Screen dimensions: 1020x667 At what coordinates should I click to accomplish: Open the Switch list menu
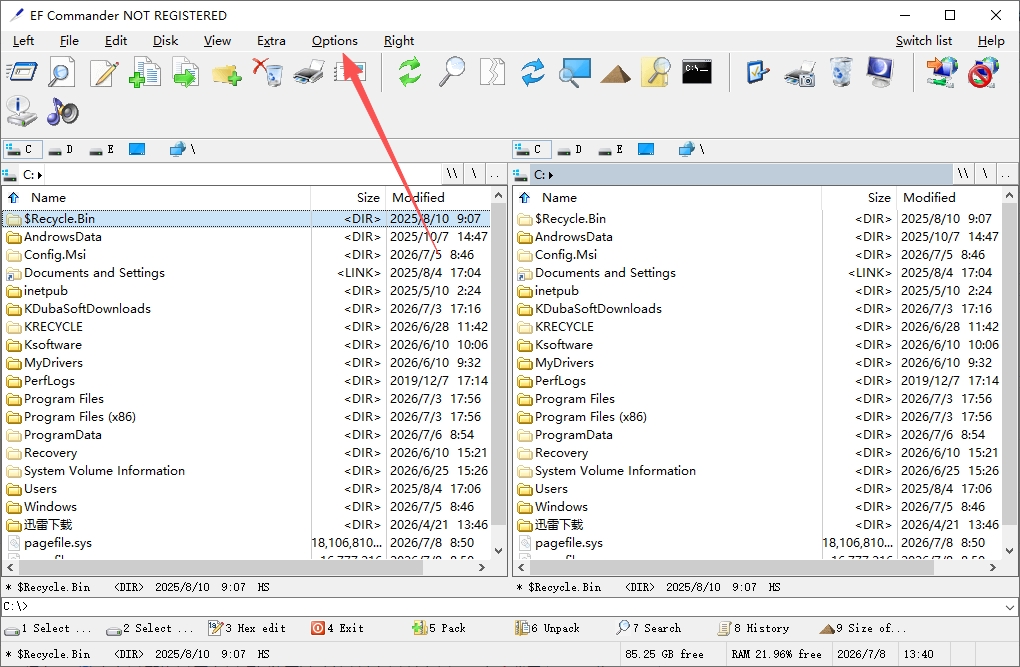pyautogui.click(x=924, y=41)
